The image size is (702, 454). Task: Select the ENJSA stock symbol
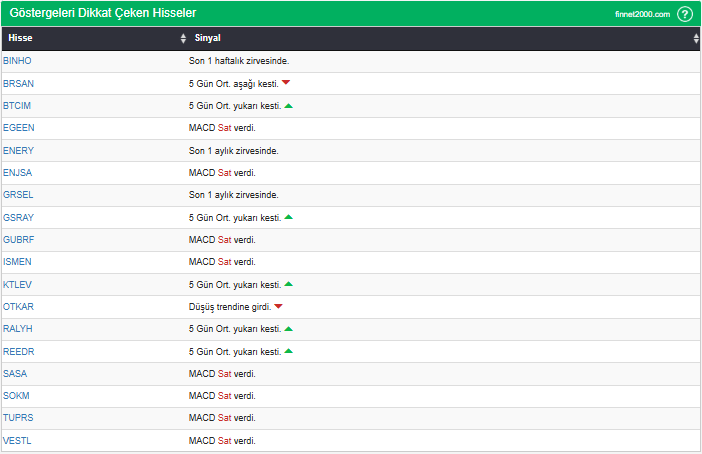pyautogui.click(x=17, y=173)
